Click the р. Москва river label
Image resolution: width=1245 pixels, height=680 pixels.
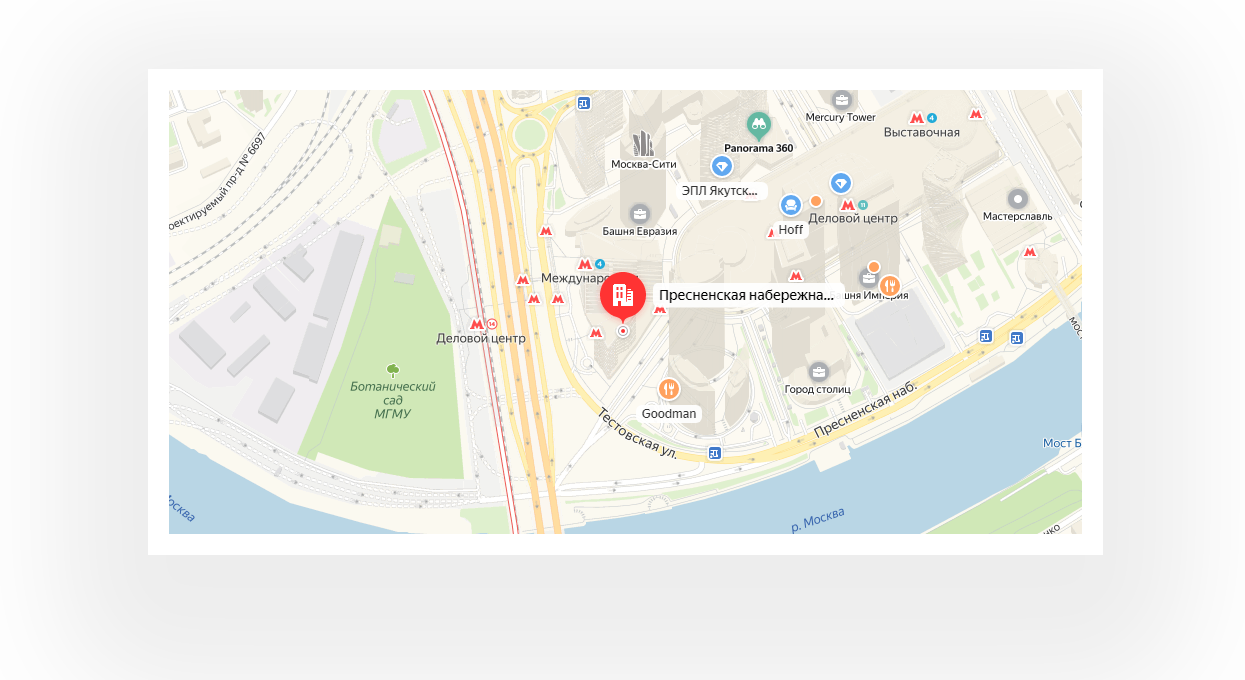point(818,519)
